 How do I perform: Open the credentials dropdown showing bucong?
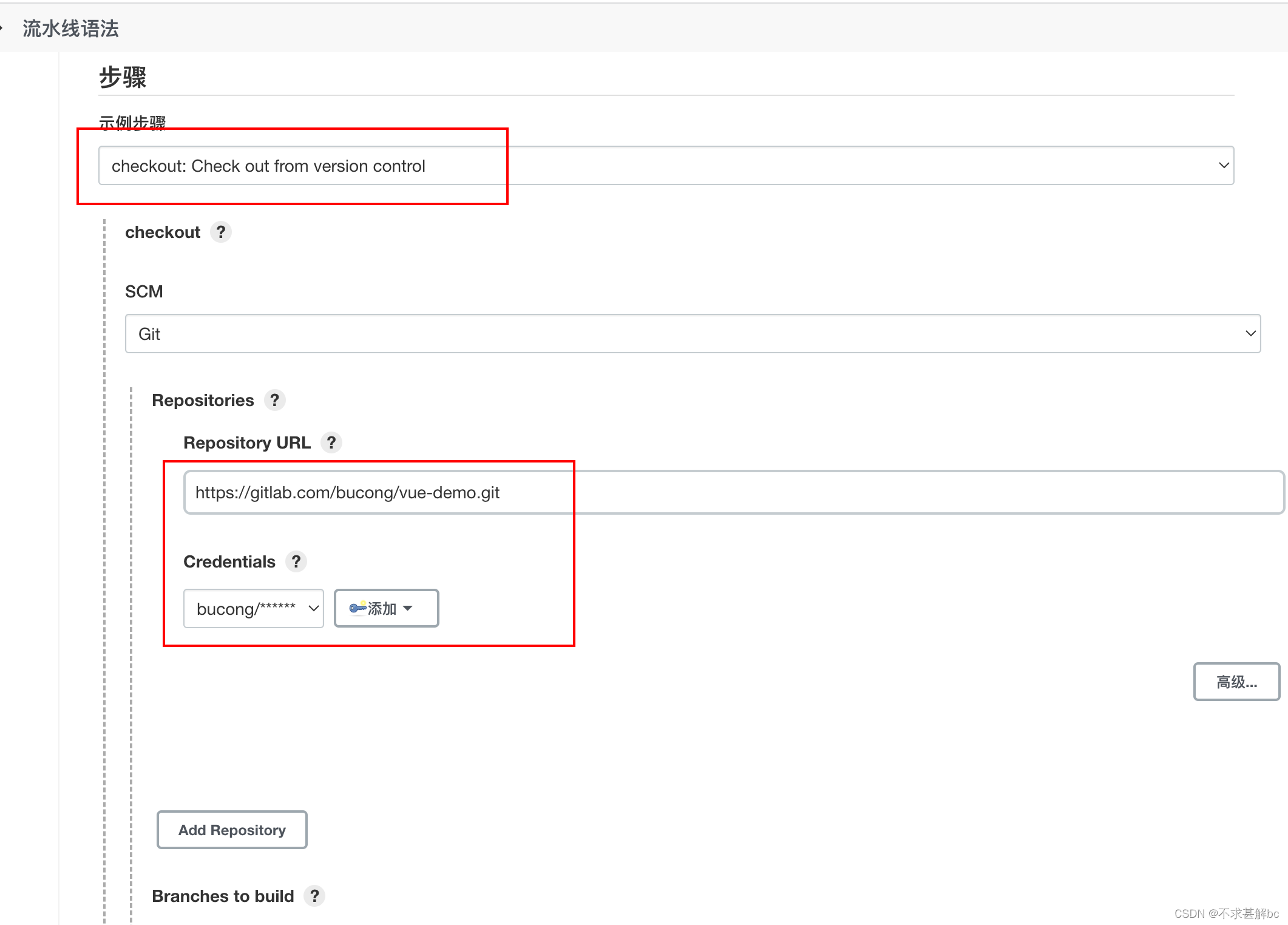(x=253, y=608)
